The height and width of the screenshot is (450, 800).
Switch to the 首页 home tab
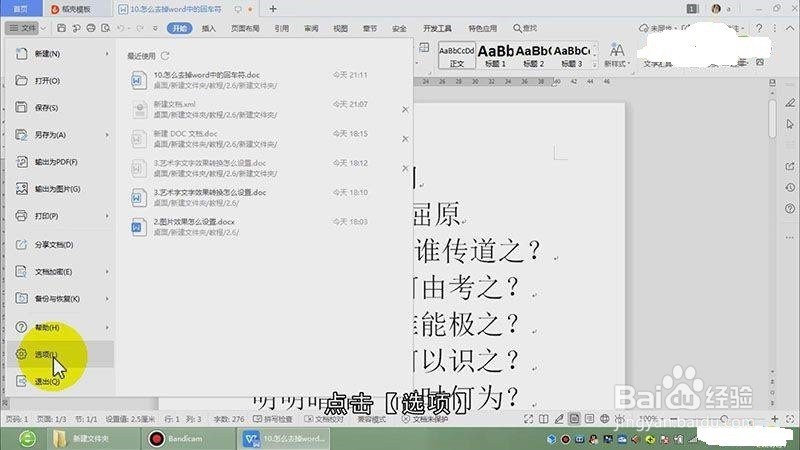[x=20, y=9]
